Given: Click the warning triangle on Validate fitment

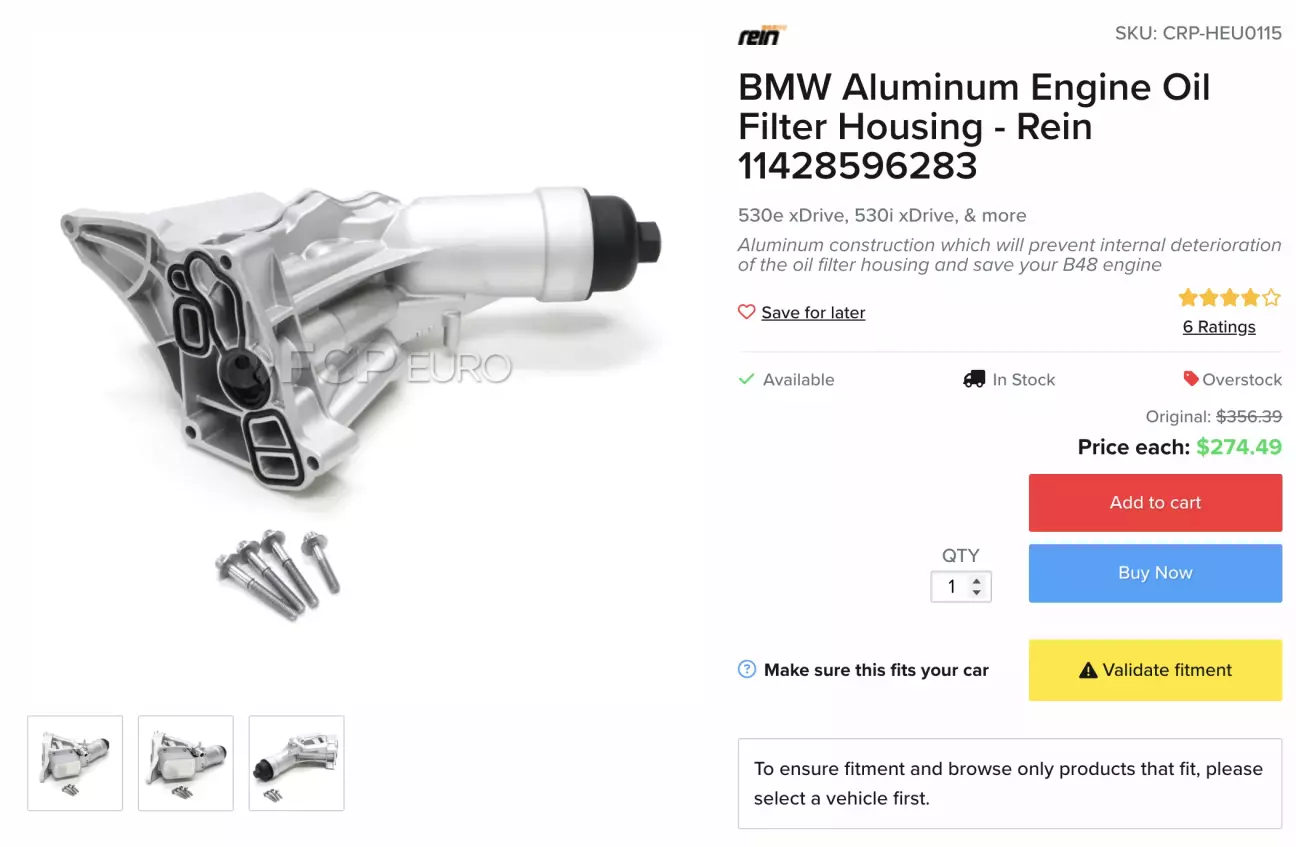Looking at the screenshot, I should tap(1088, 671).
